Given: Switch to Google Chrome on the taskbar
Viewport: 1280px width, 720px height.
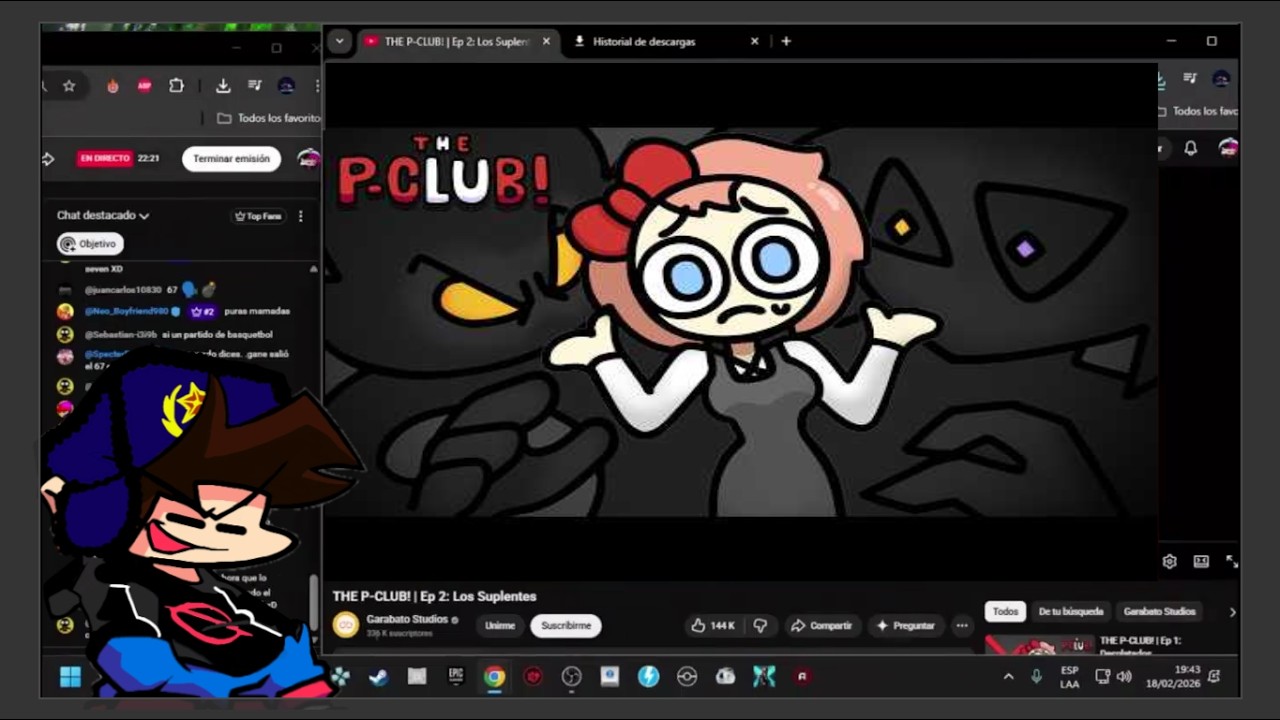Looking at the screenshot, I should [494, 677].
